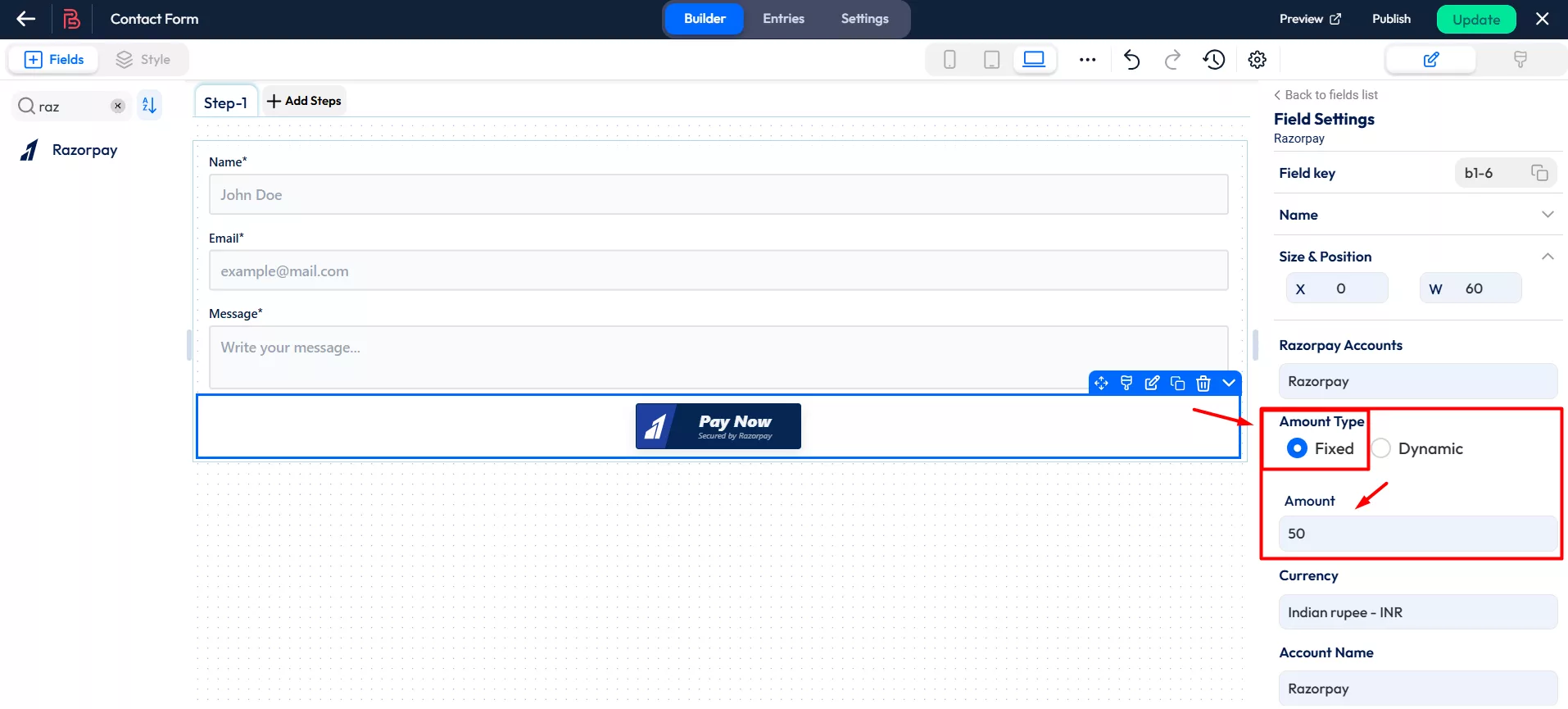Screen dimensions: 1568x709
Task: Collapse the Size & Position section
Action: pyautogui.click(x=1547, y=257)
